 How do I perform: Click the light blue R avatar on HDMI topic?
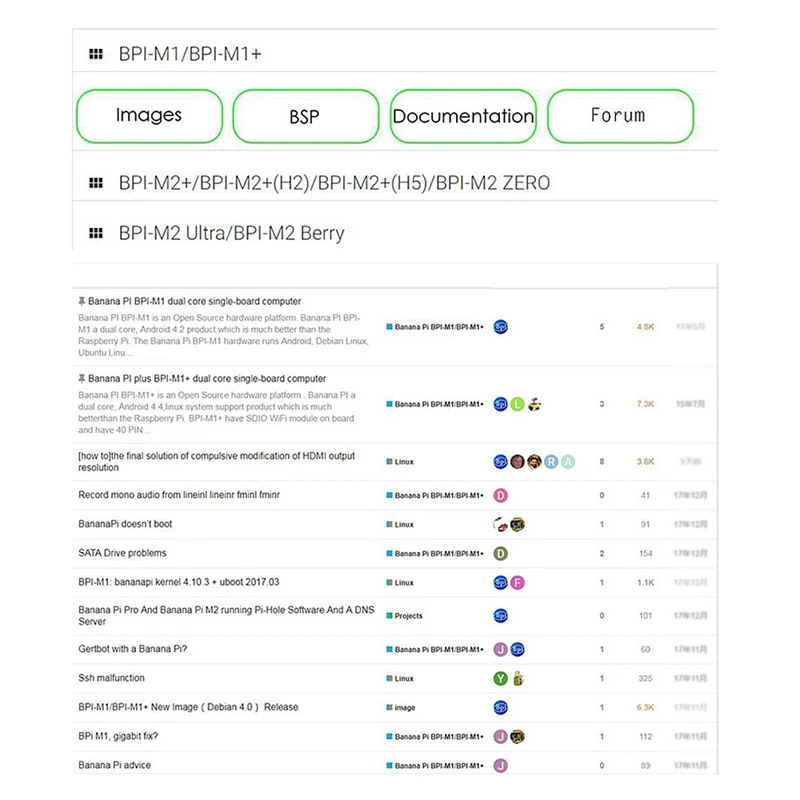[551, 462]
